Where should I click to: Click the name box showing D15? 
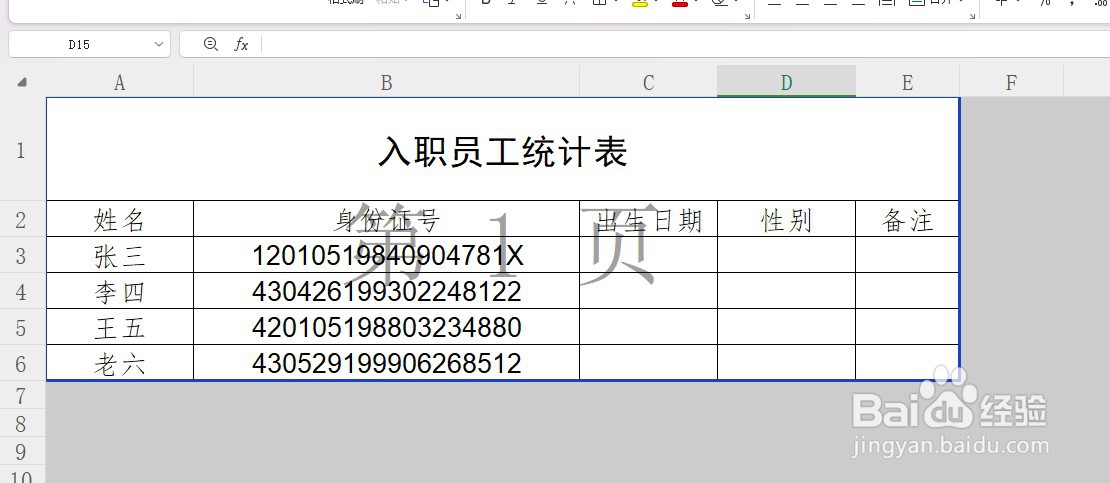[x=89, y=44]
